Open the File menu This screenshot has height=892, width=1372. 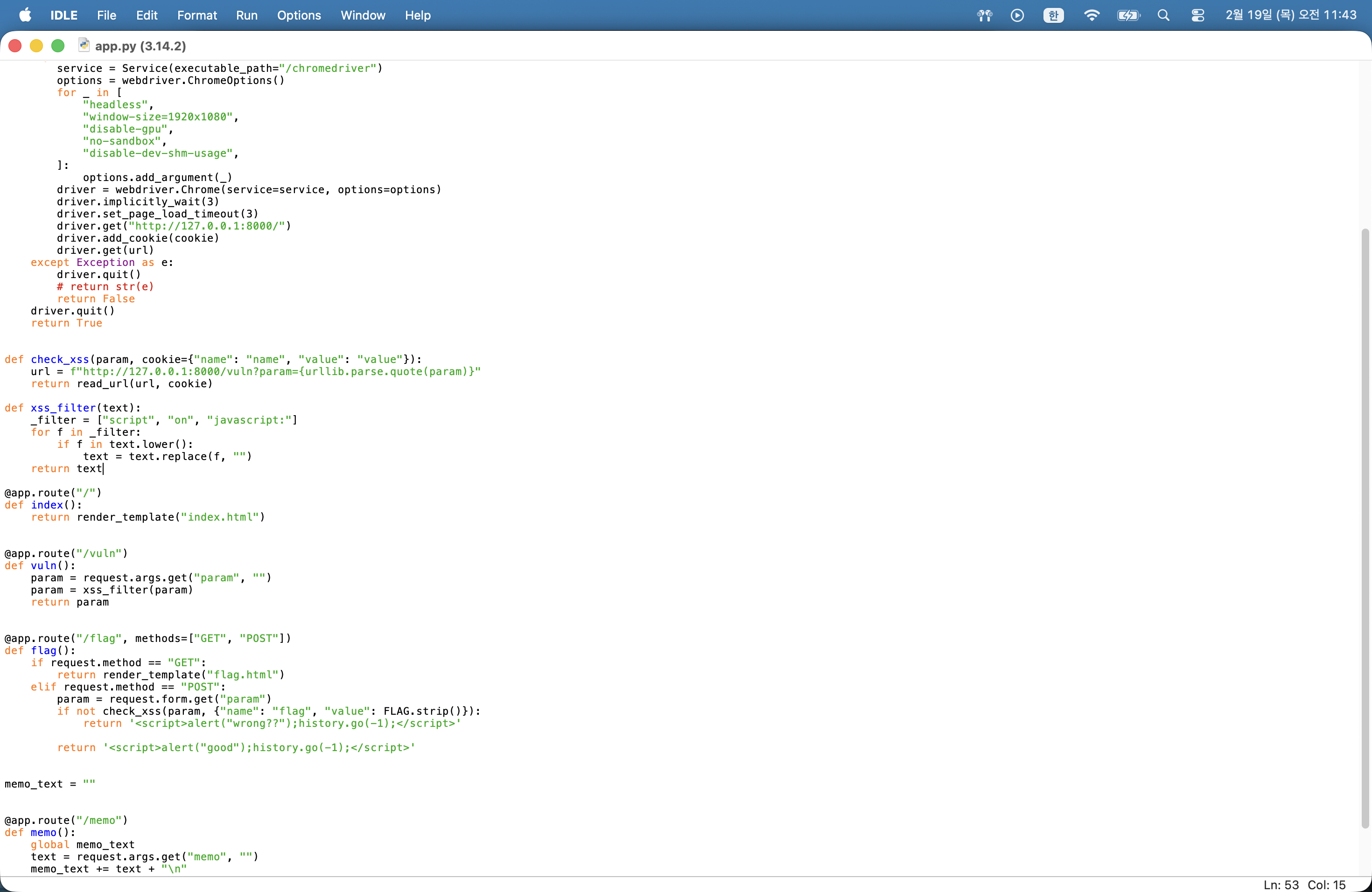(106, 15)
